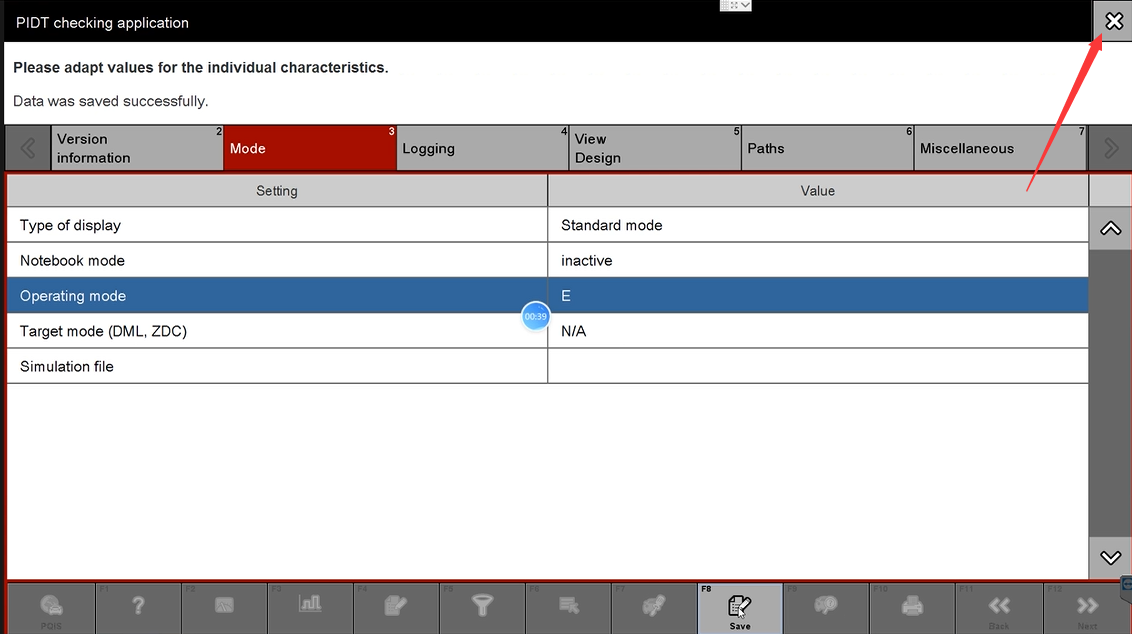The width and height of the screenshot is (1132, 634).
Task: Select the Type of display row
Action: (277, 225)
